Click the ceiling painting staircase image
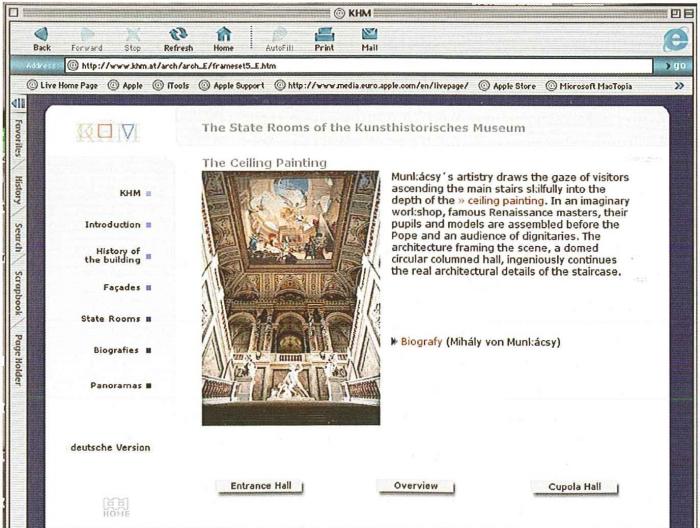Screen dimensions: 700x528 291,297
